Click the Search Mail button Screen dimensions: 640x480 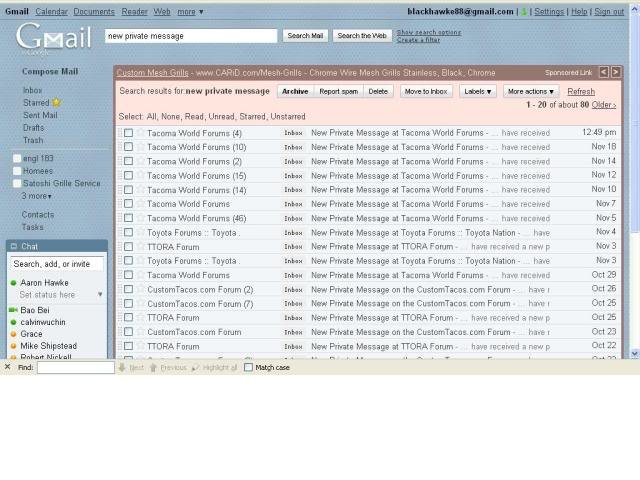click(305, 36)
